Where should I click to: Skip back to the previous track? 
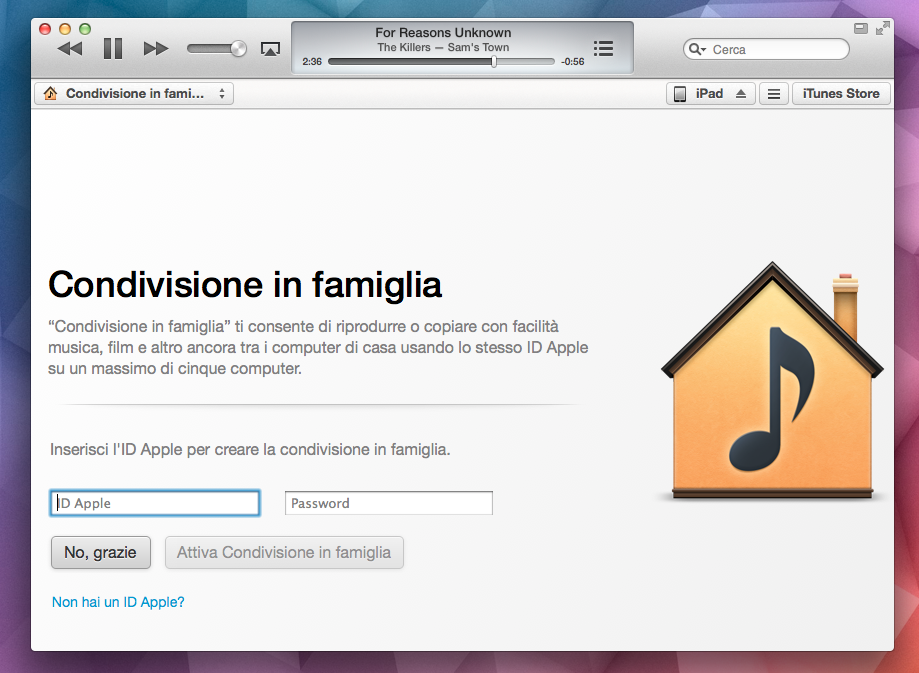[70, 49]
